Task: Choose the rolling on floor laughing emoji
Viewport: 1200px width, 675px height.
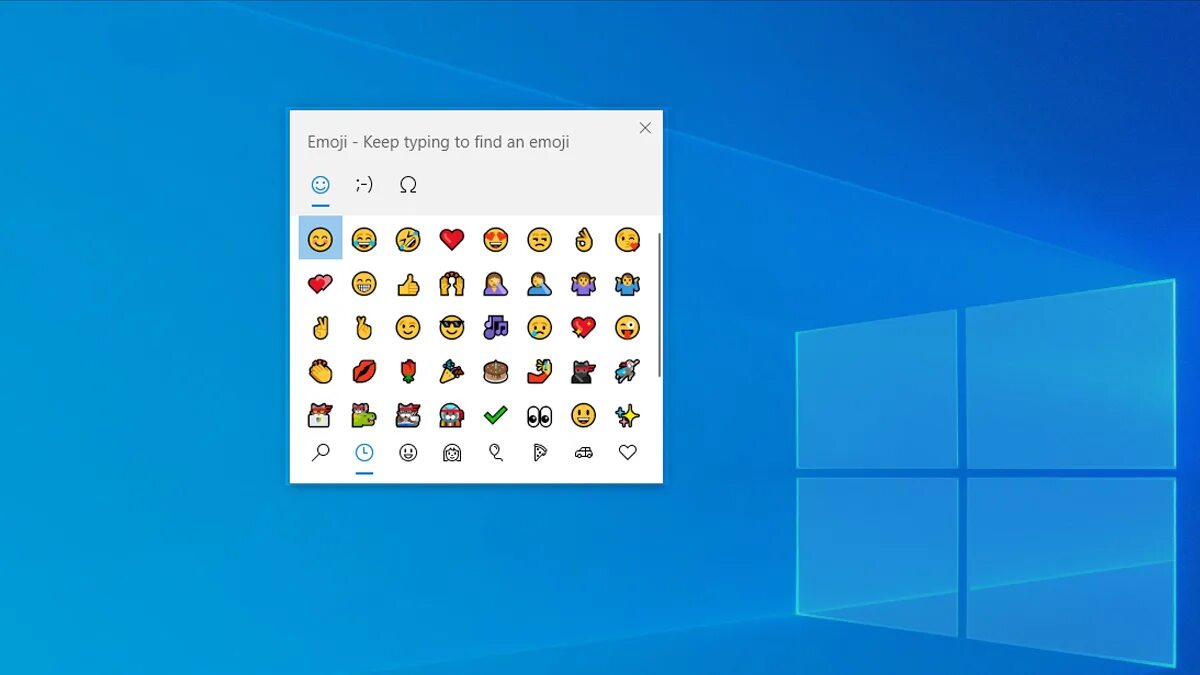Action: pos(408,239)
